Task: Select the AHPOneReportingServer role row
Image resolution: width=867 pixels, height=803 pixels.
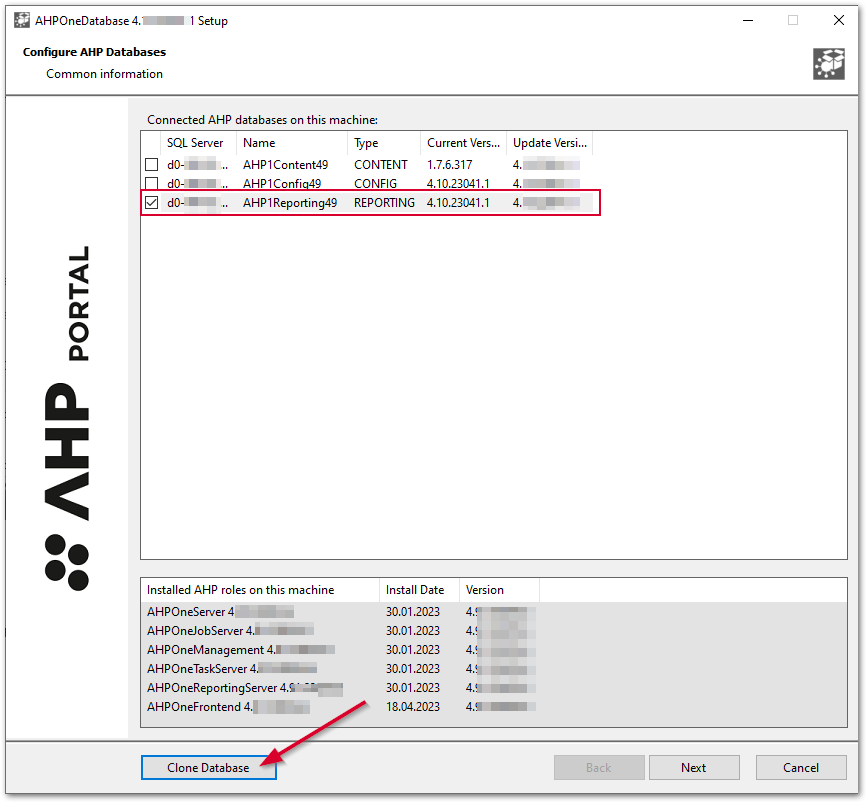Action: click(x=493, y=687)
